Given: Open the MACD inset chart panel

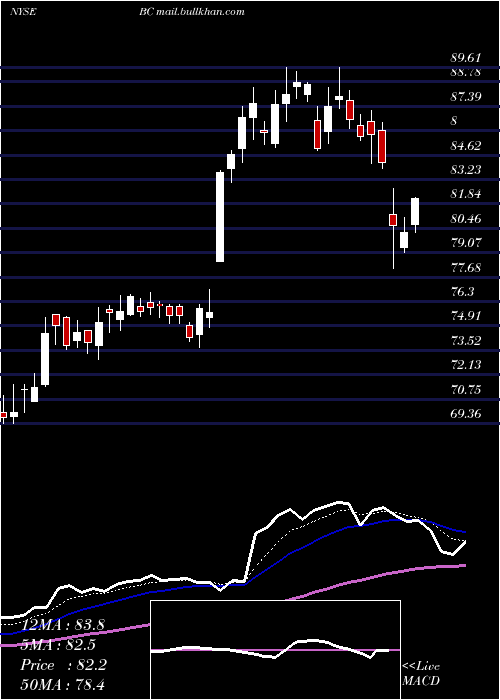Looking at the screenshot, I should point(275,650).
